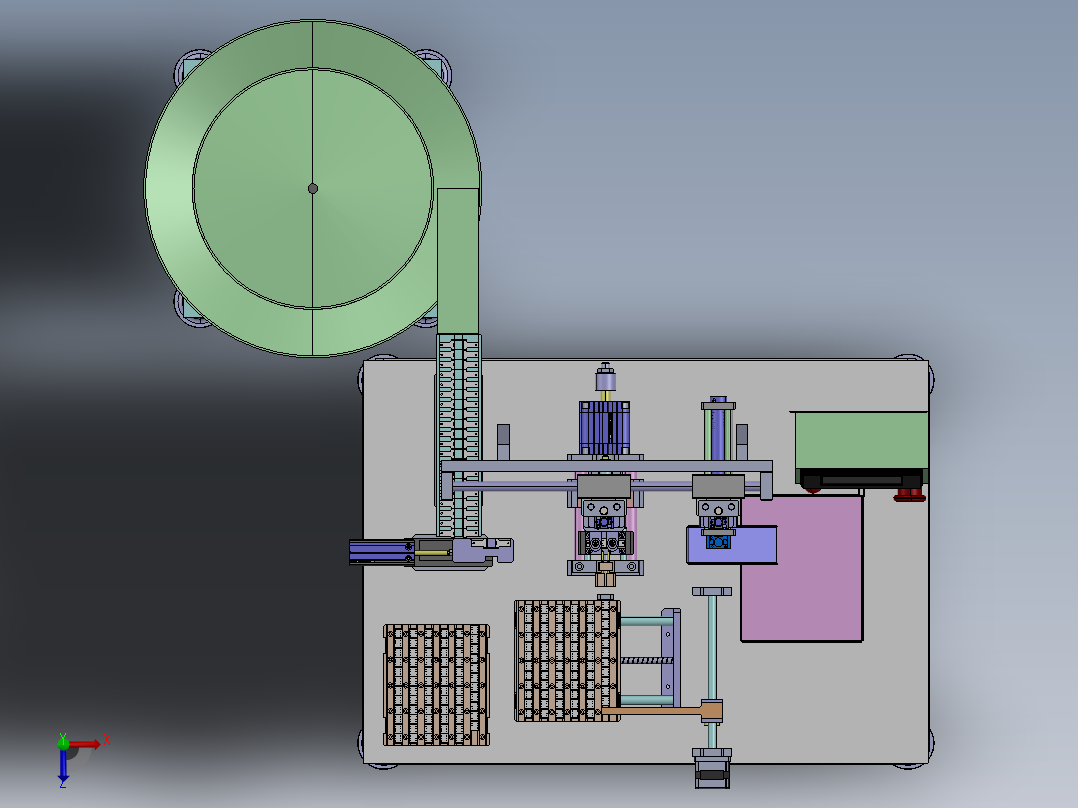Select the right parts tray near lead screw
The width and height of the screenshot is (1078, 808).
click(x=567, y=661)
